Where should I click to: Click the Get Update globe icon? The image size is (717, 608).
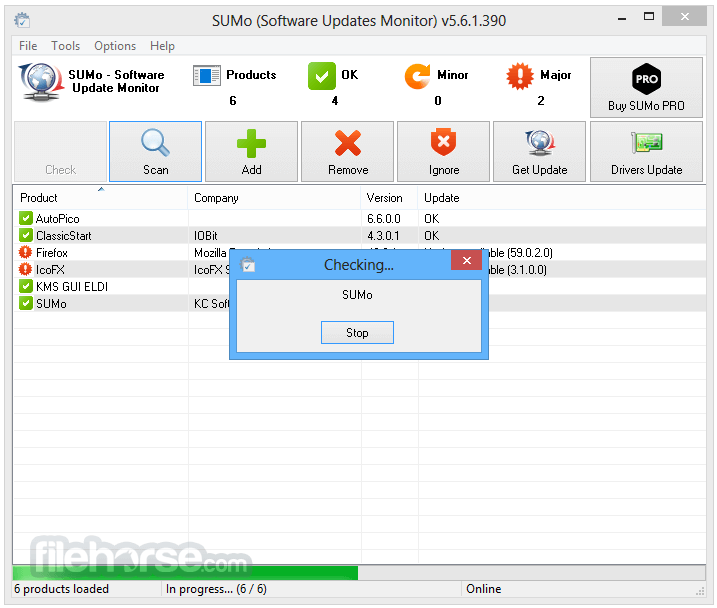point(540,145)
